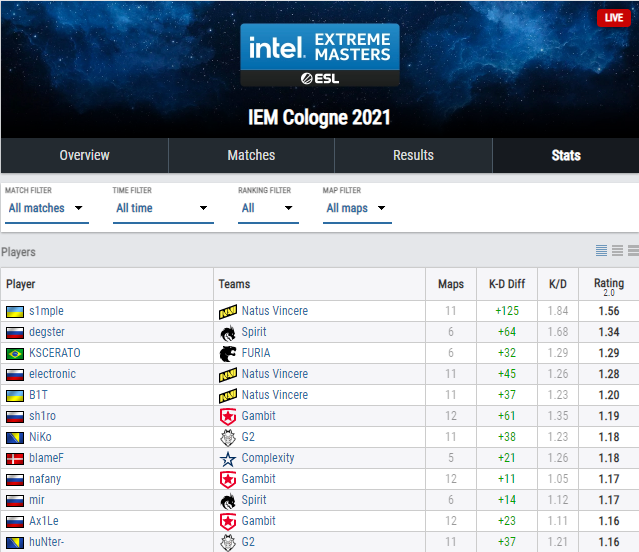The image size is (639, 552).
Task: Click the Ukraine flag beside B1T
Action: 15,396
